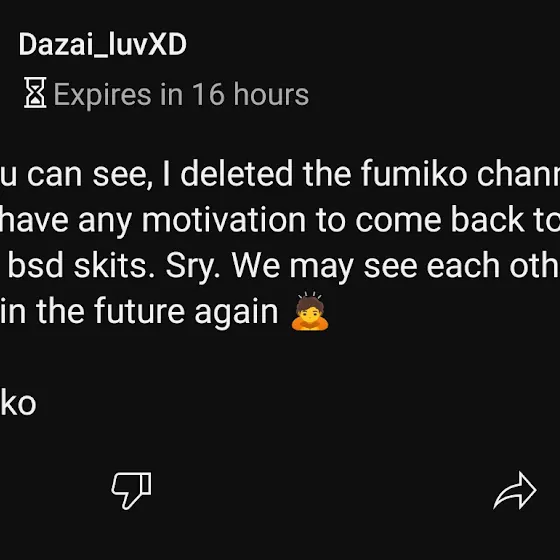Image resolution: width=560 pixels, height=560 pixels.
Task: Click the word 'deleted' in the post
Action: tap(236, 174)
